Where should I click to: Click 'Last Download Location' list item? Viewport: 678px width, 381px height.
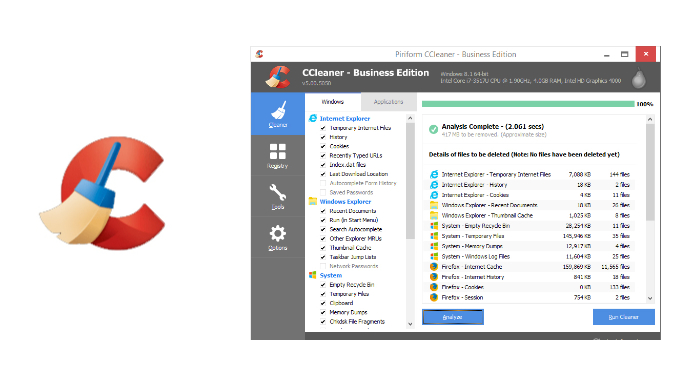[358, 174]
